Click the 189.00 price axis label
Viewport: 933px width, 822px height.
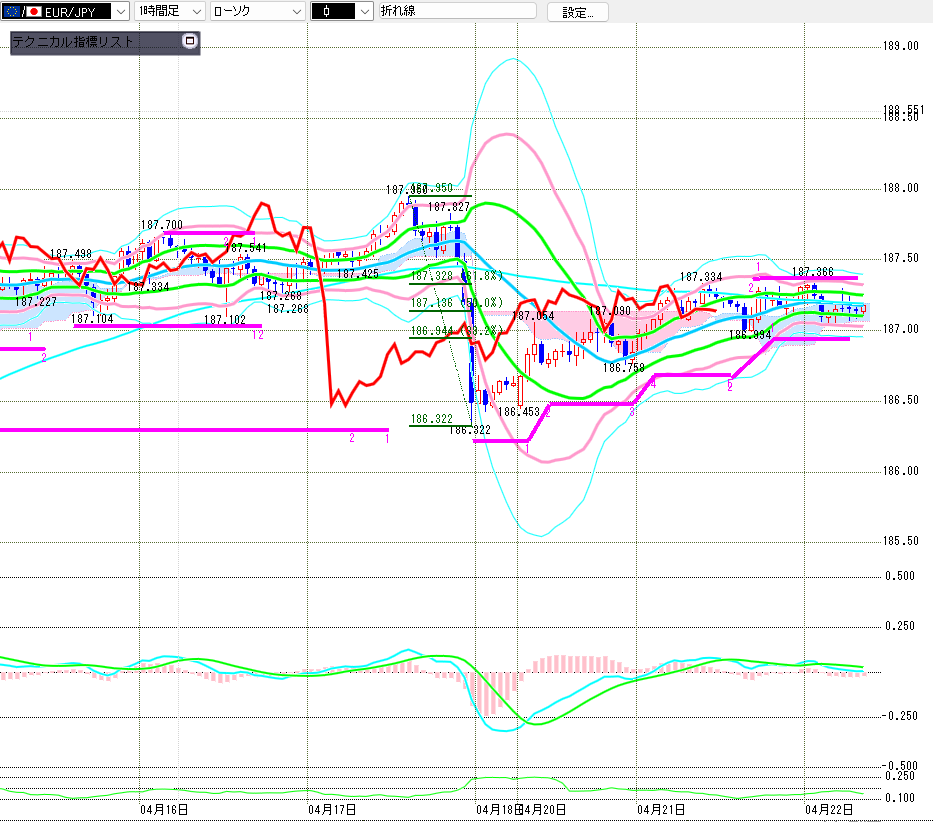(x=900, y=46)
